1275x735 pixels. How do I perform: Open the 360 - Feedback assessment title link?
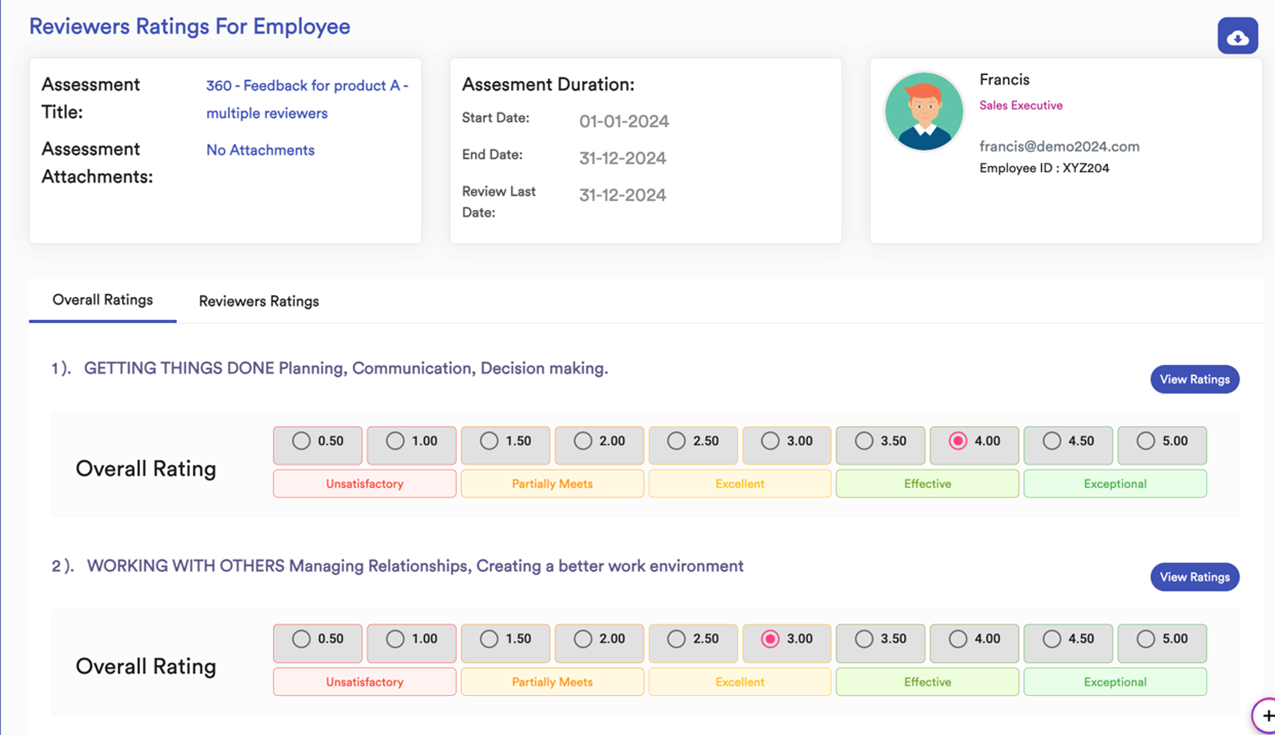306,99
